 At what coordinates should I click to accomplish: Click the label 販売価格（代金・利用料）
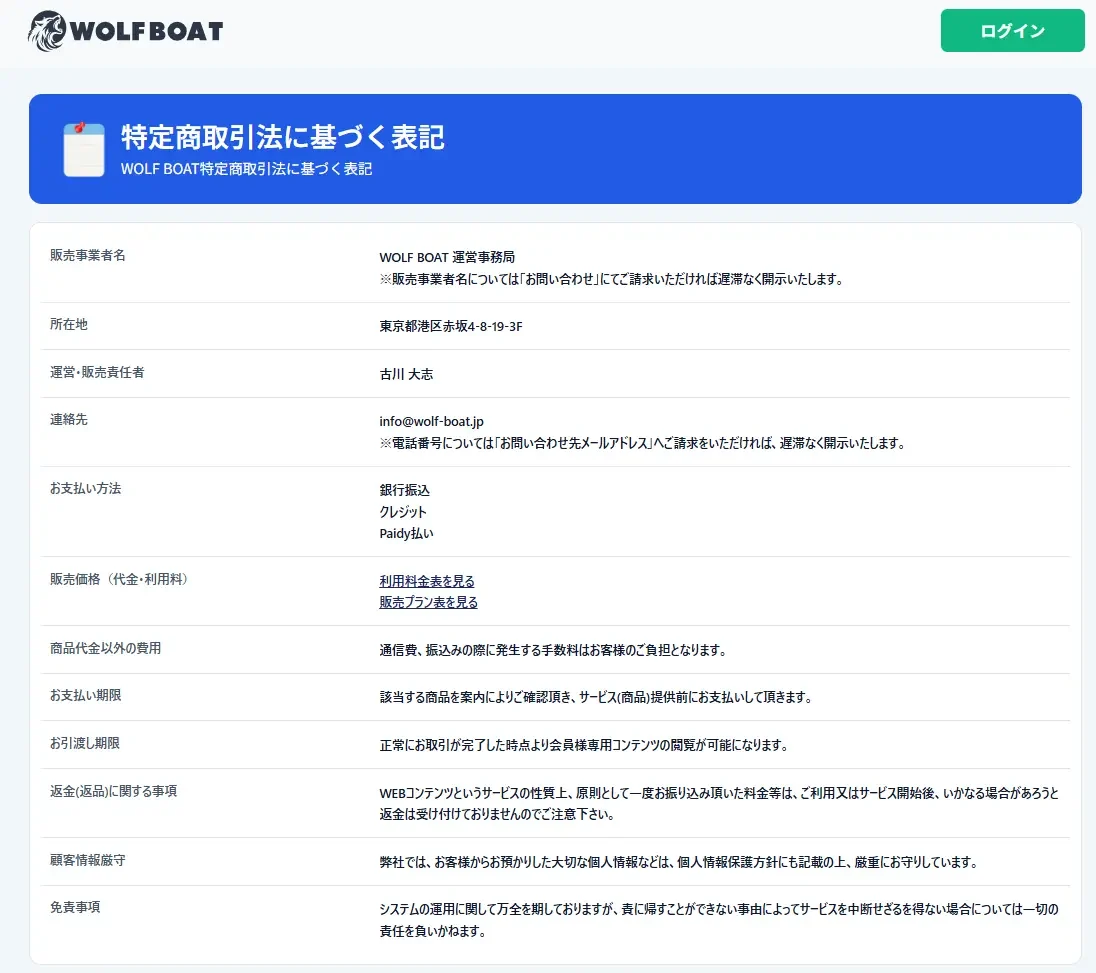(119, 579)
